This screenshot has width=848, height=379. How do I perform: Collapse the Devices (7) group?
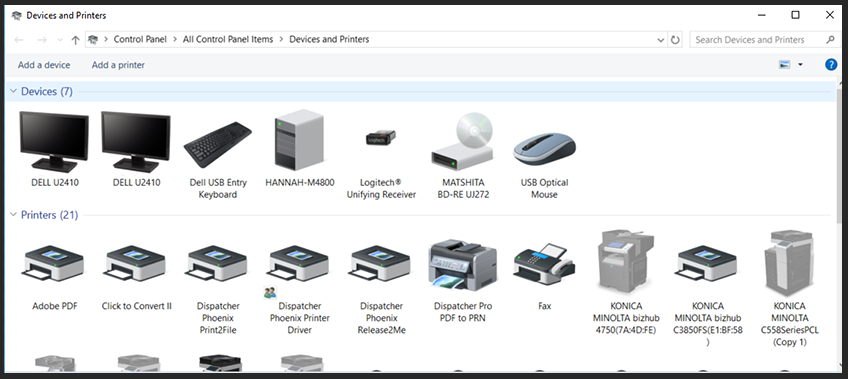click(13, 91)
